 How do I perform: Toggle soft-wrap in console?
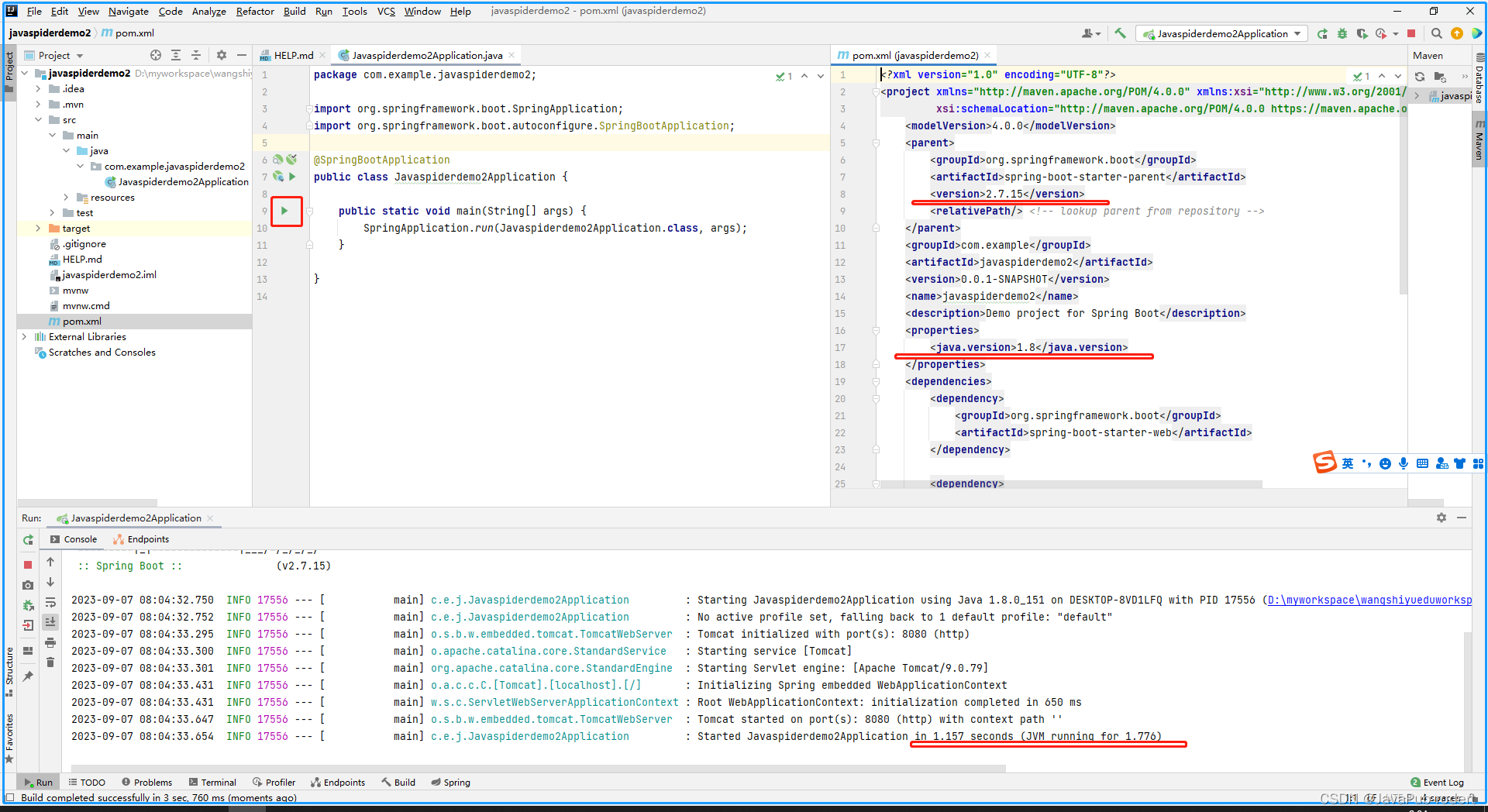(50, 602)
